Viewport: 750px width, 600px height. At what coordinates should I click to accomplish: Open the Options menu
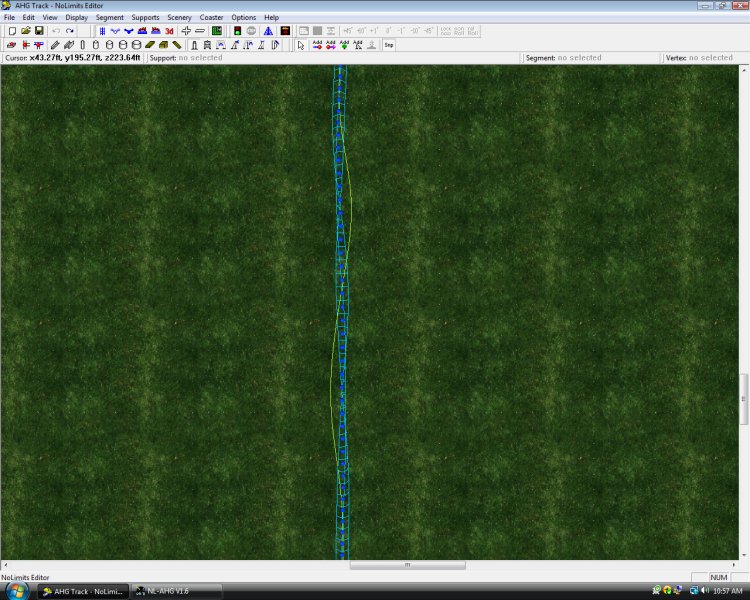[x=243, y=17]
